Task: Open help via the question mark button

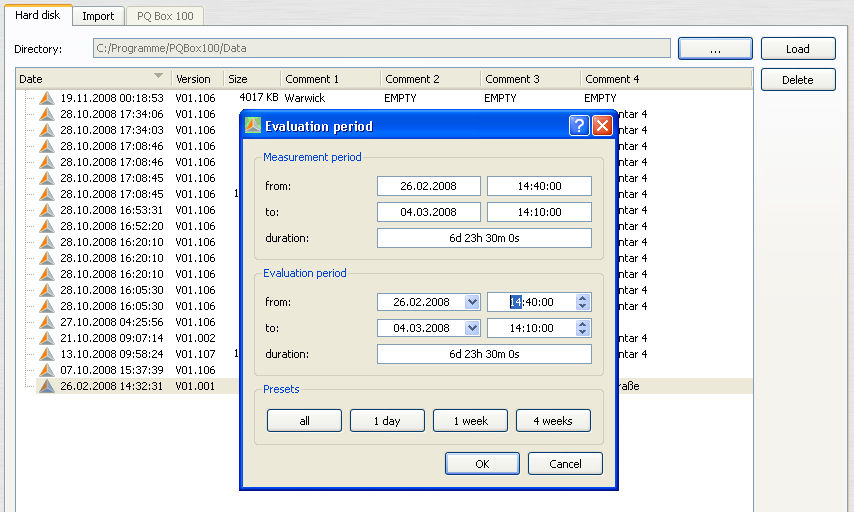Action: point(579,126)
